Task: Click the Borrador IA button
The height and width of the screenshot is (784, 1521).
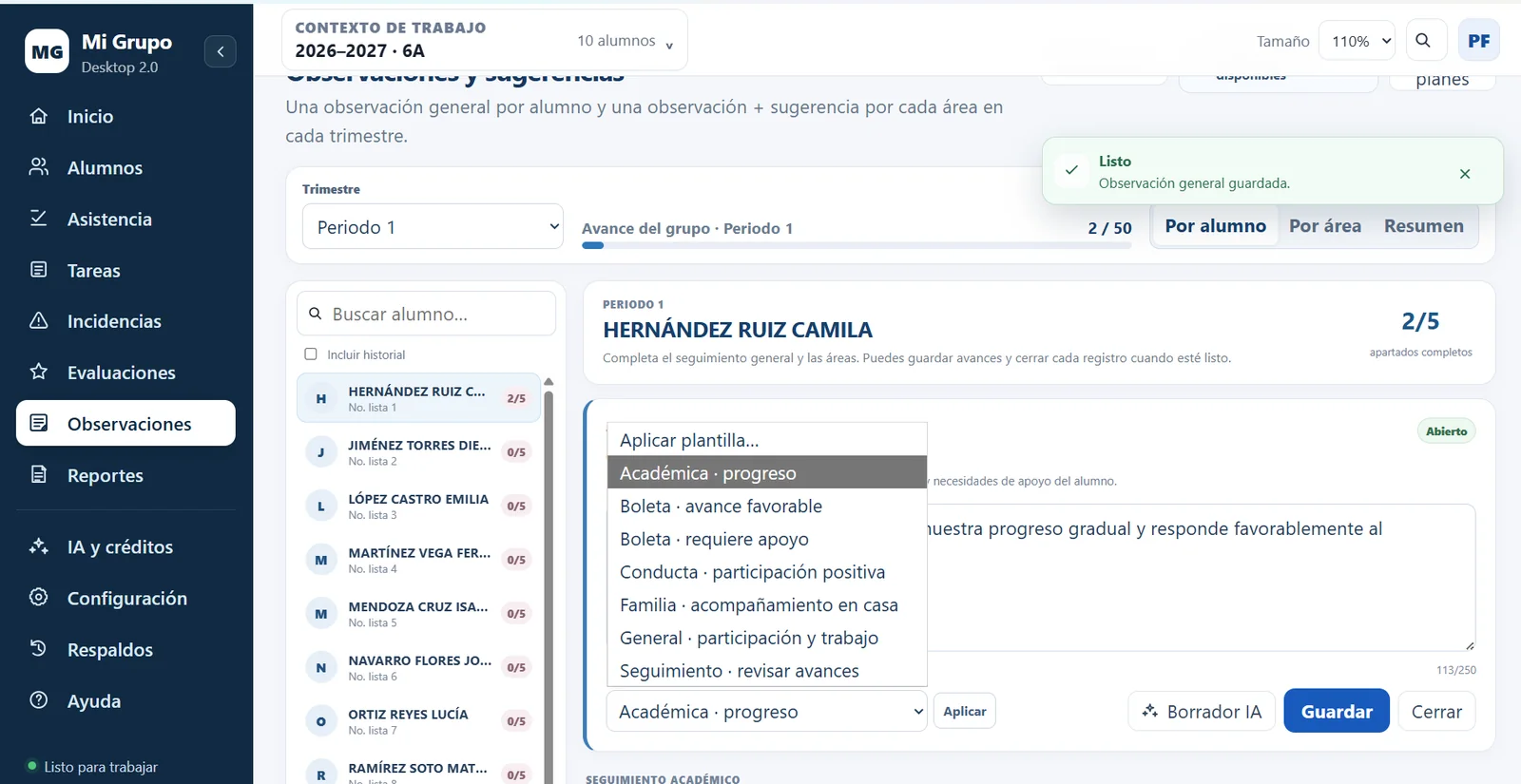Action: [1202, 711]
